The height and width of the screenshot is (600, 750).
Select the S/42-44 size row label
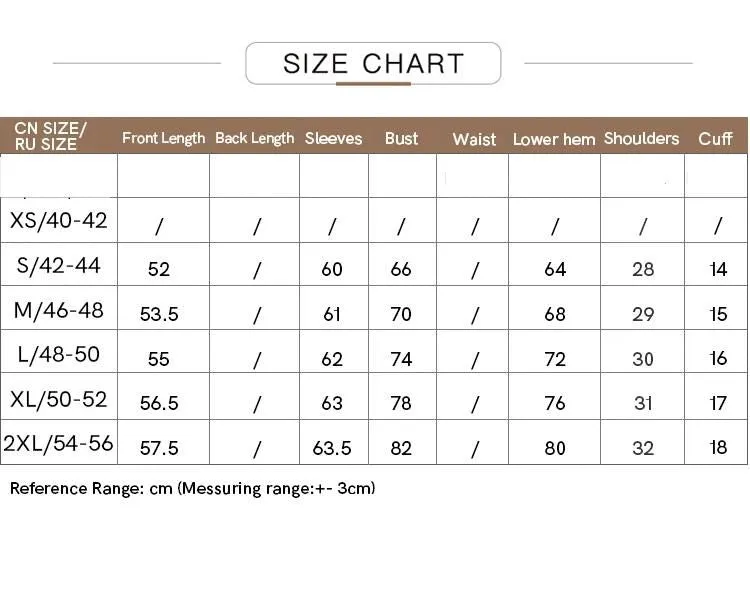click(x=58, y=265)
